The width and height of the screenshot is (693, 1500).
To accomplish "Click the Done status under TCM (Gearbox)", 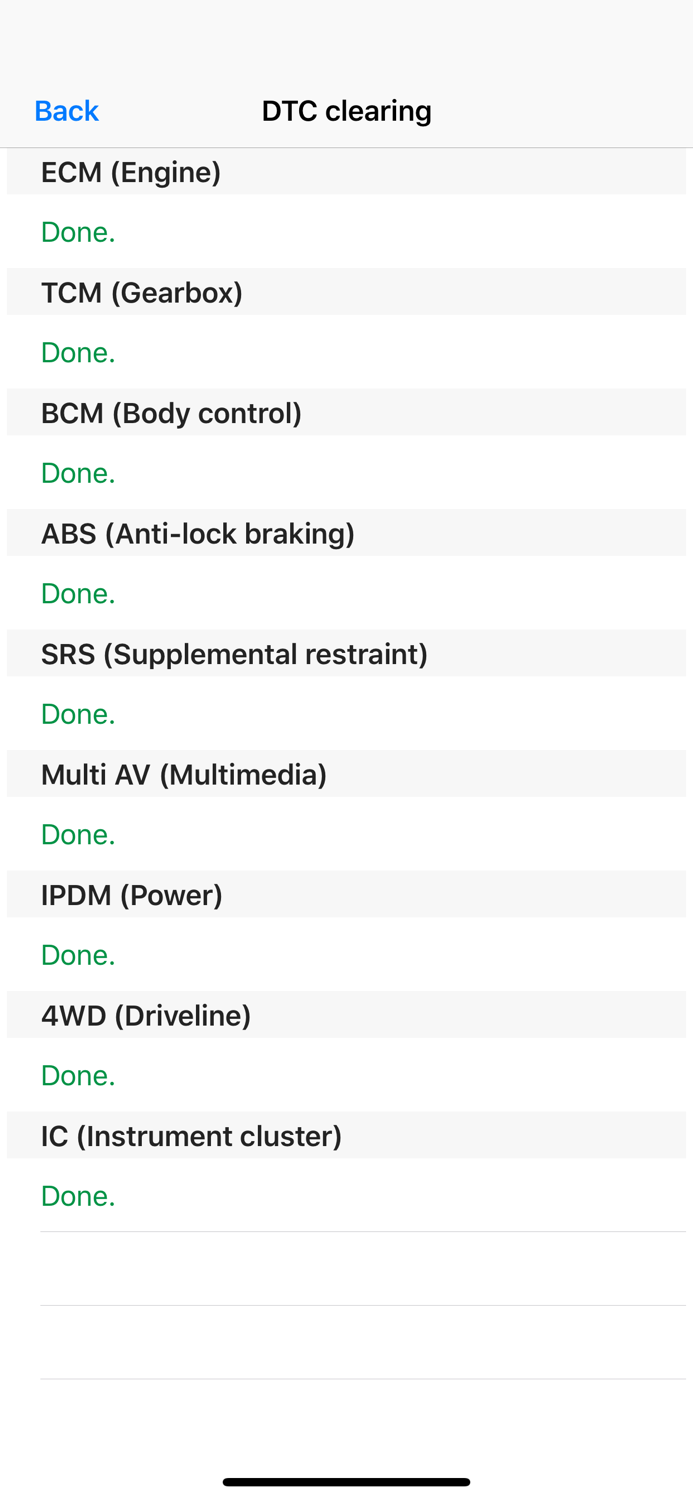I will coord(78,353).
